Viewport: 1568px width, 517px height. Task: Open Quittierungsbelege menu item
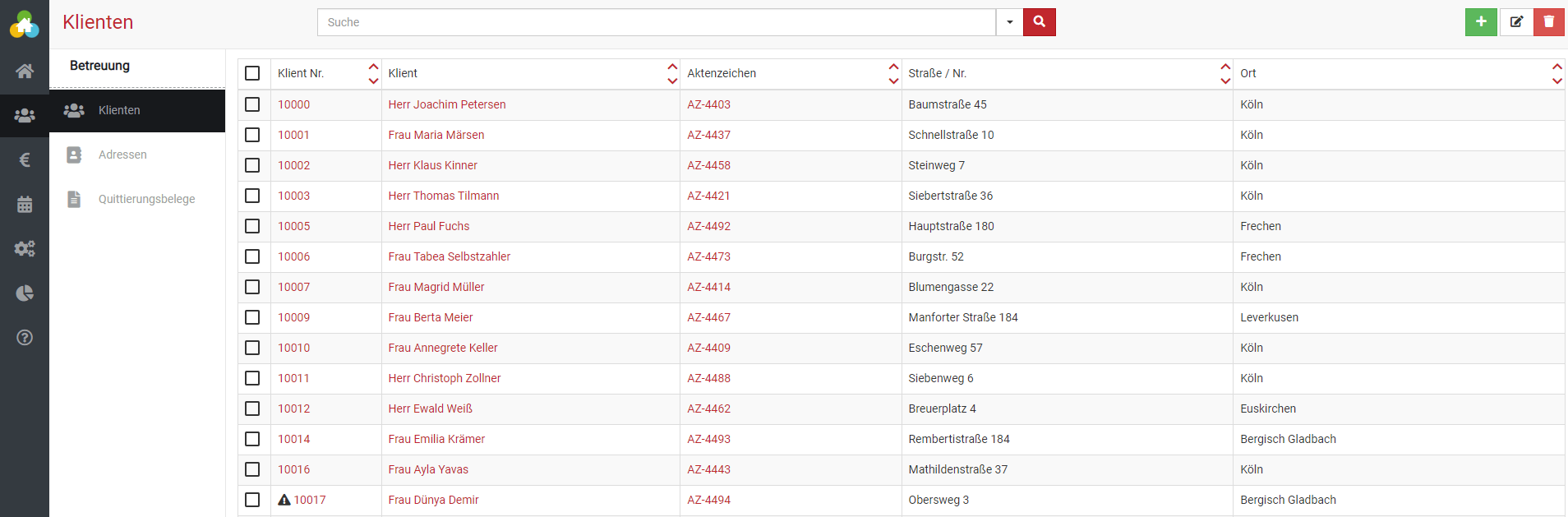146,199
